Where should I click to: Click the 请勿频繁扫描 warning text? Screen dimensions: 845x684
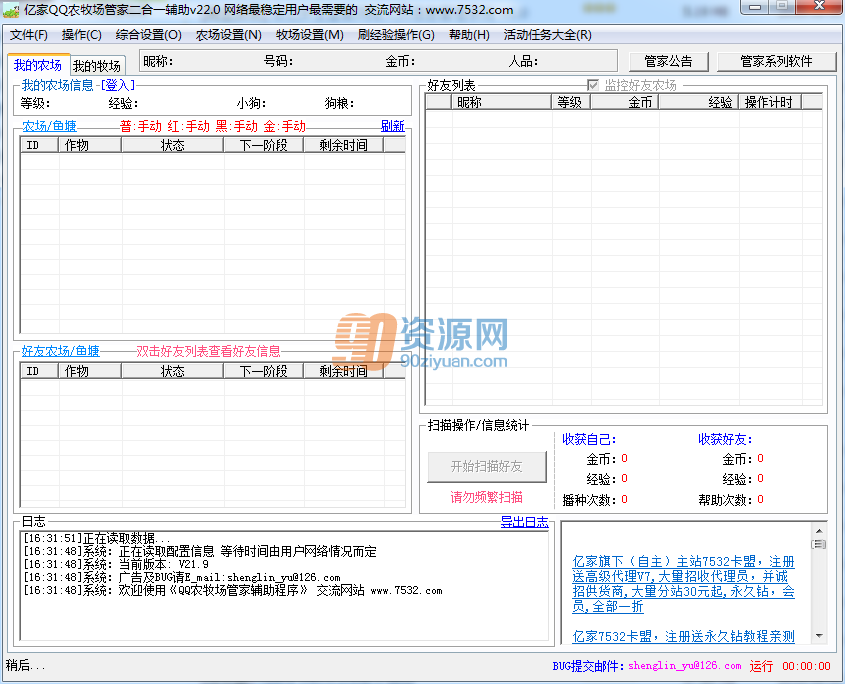(487, 497)
